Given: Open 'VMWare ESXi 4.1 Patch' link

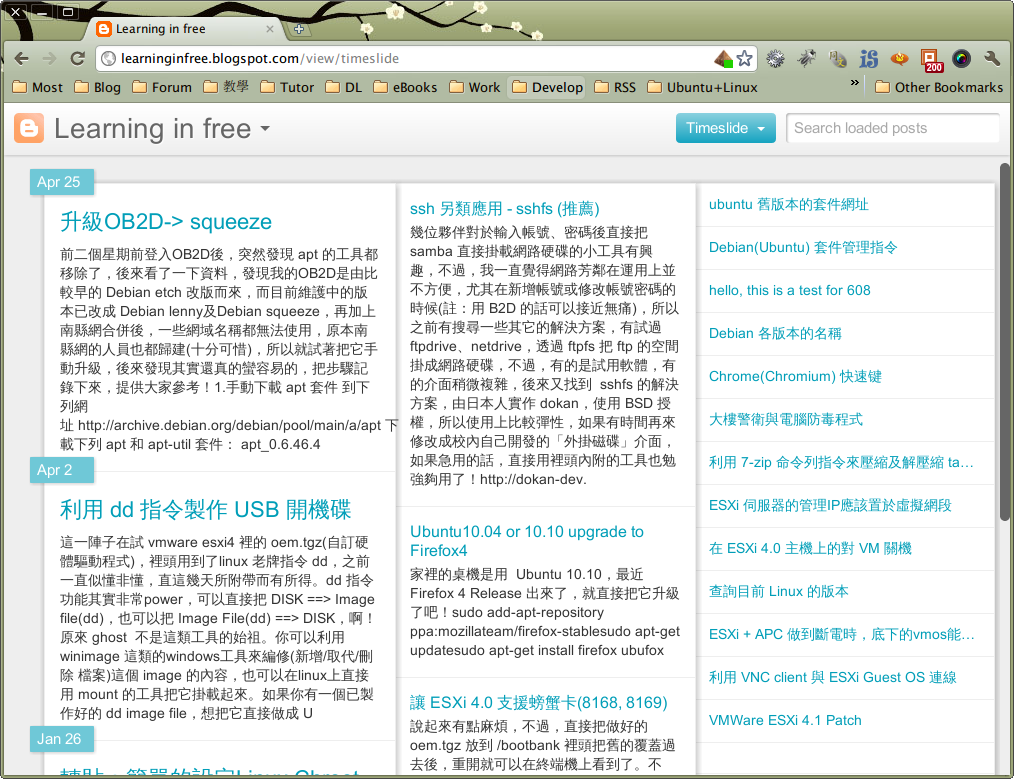Looking at the screenshot, I should [785, 720].
